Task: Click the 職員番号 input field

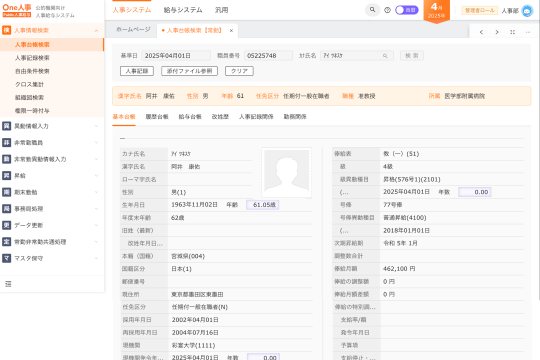Action: pos(268,56)
